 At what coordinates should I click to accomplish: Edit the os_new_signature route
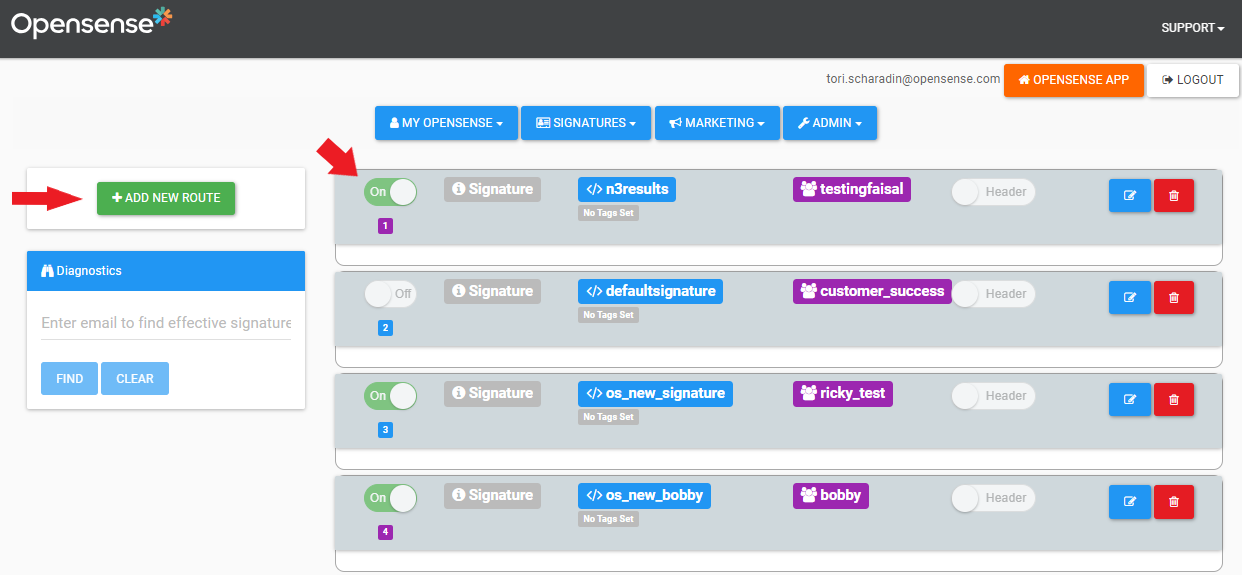tap(1130, 400)
